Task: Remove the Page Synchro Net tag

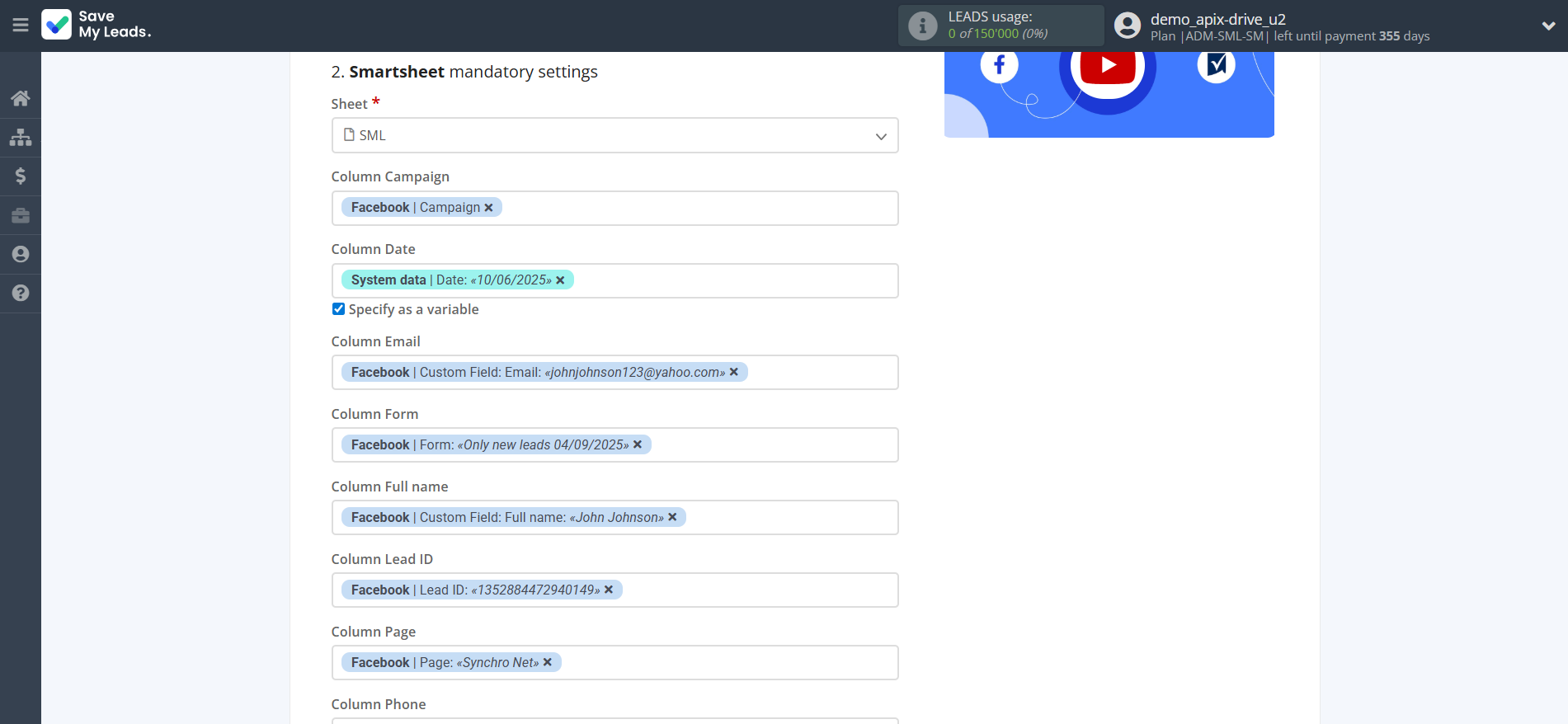Action: point(548,662)
